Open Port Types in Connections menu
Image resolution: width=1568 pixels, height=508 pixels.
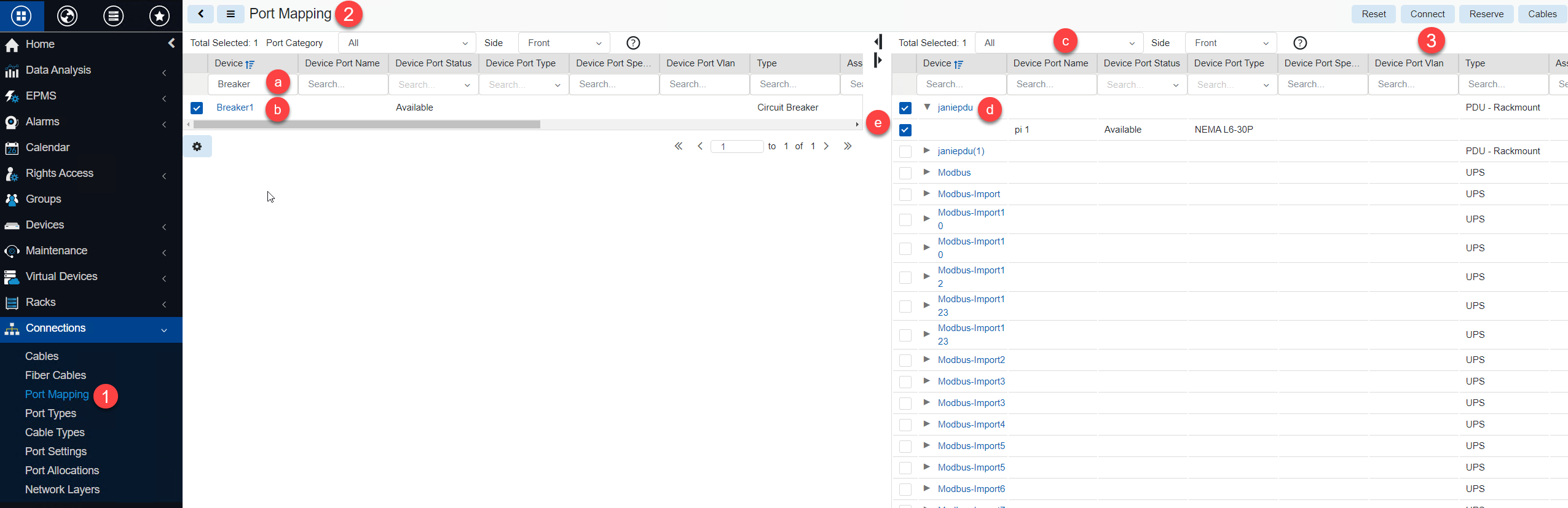(50, 413)
